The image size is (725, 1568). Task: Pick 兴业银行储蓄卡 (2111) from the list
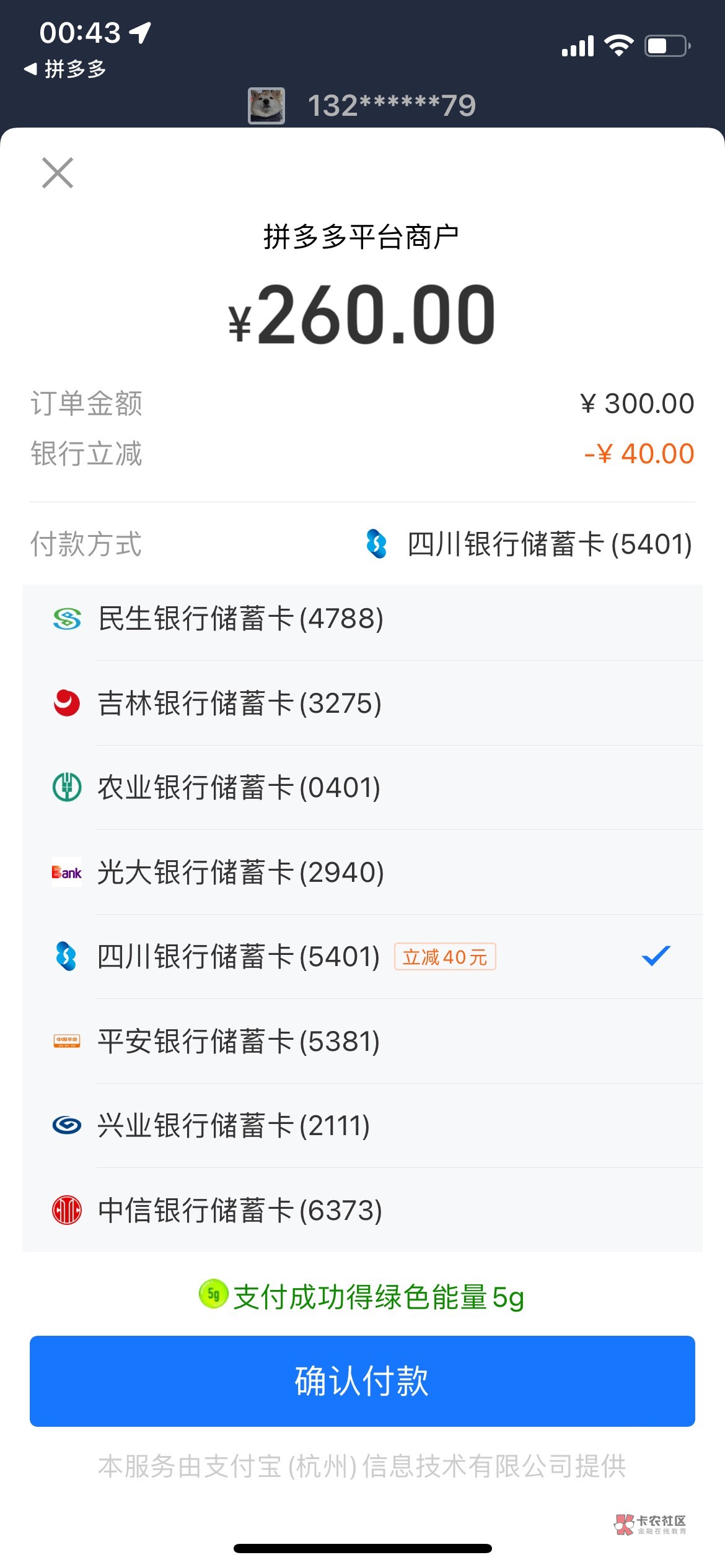tap(234, 1125)
